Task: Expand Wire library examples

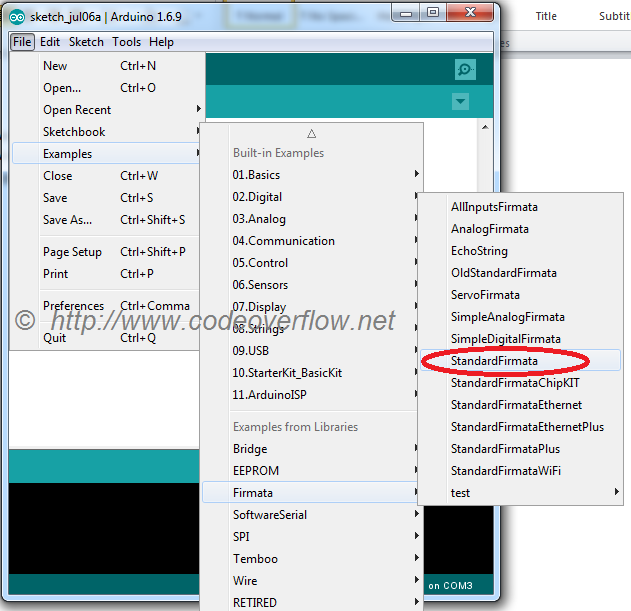Action: [x=311, y=581]
